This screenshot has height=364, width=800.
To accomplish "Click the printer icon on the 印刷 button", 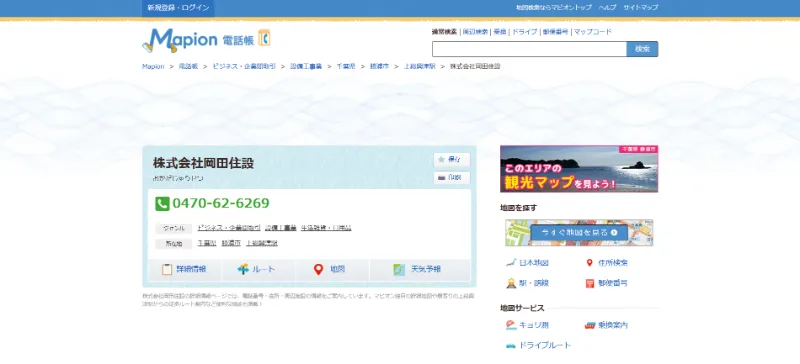I will coord(441,178).
